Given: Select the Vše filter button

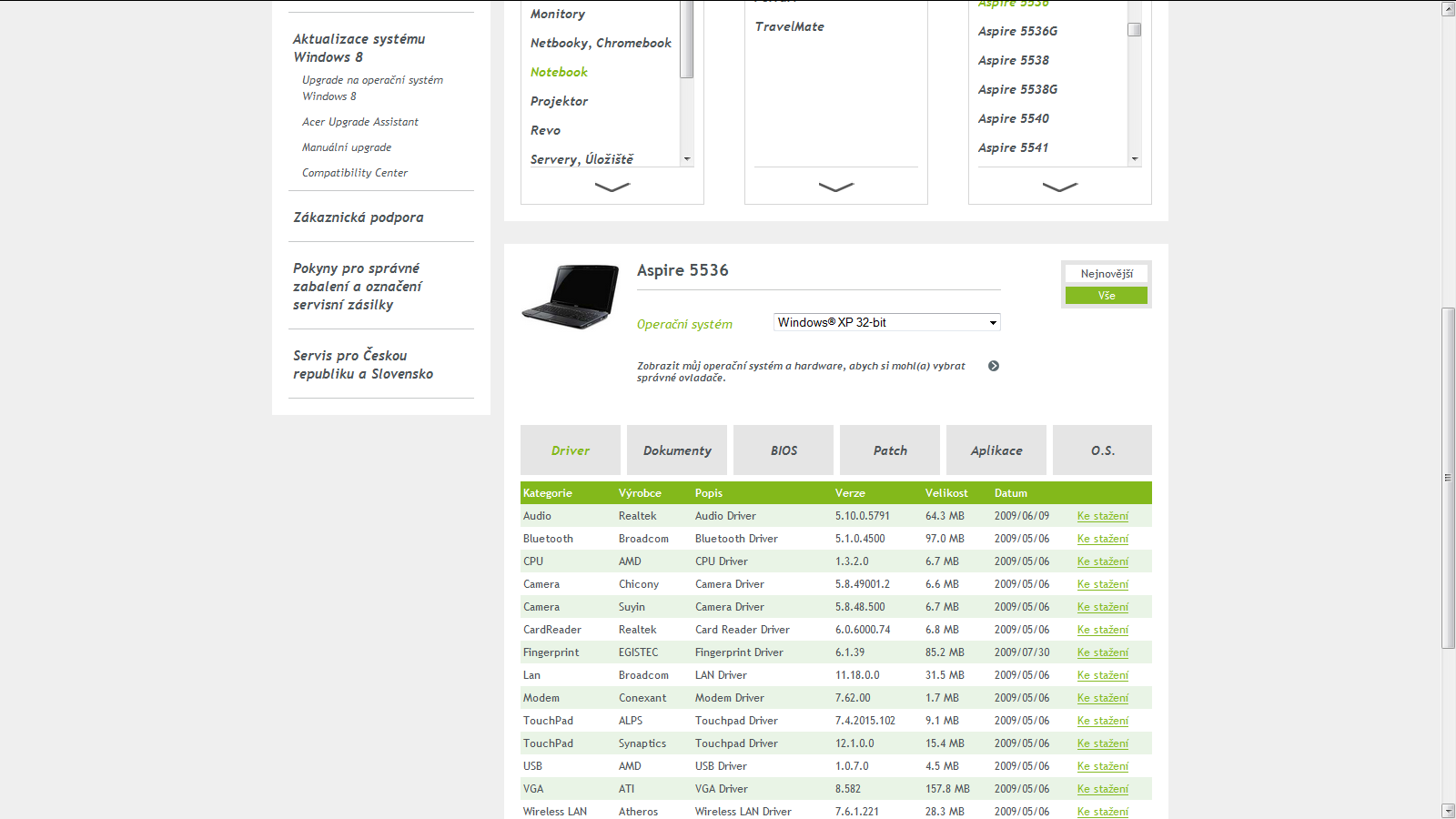Looking at the screenshot, I should tap(1107, 296).
